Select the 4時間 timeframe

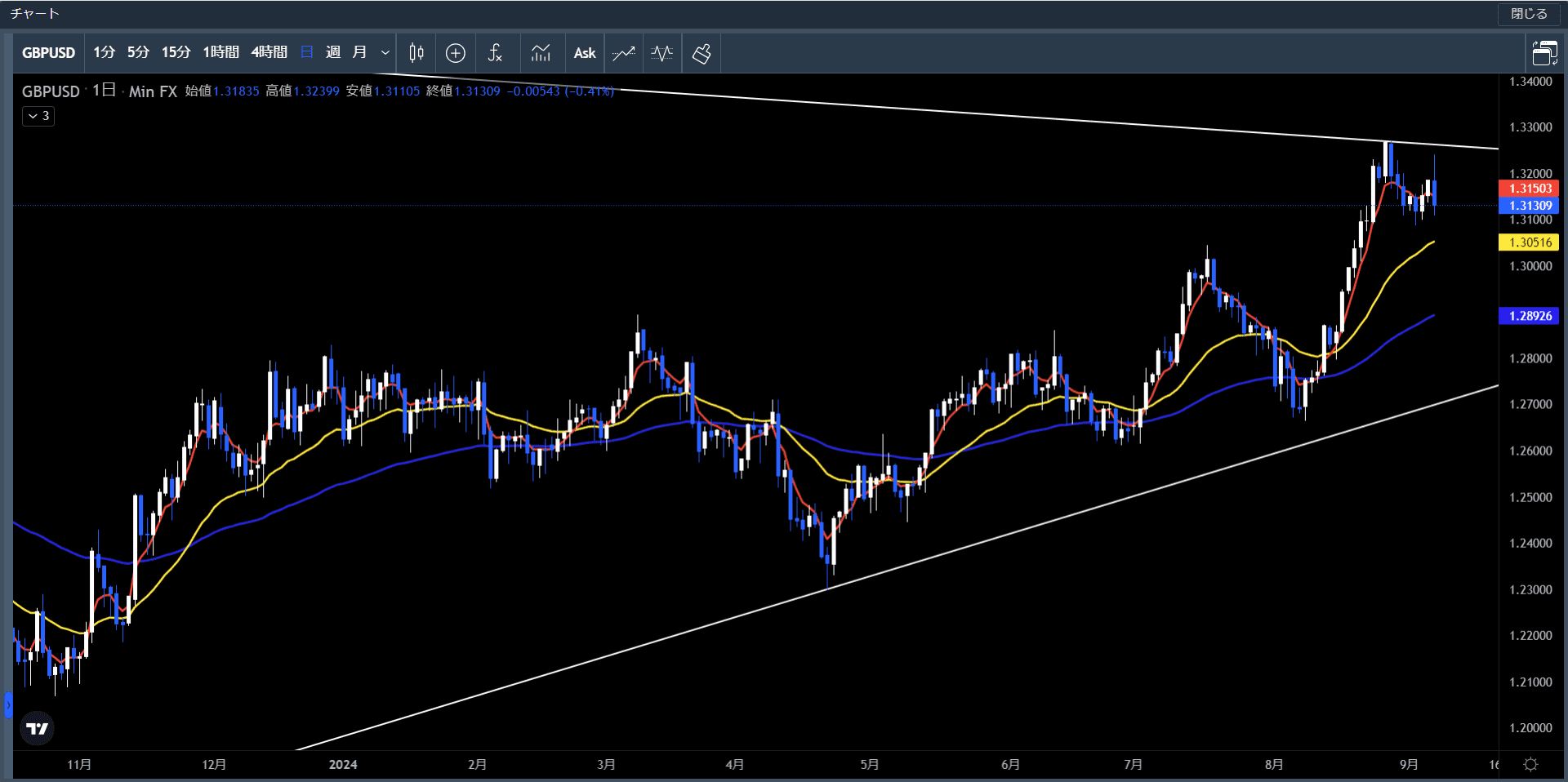tap(269, 53)
